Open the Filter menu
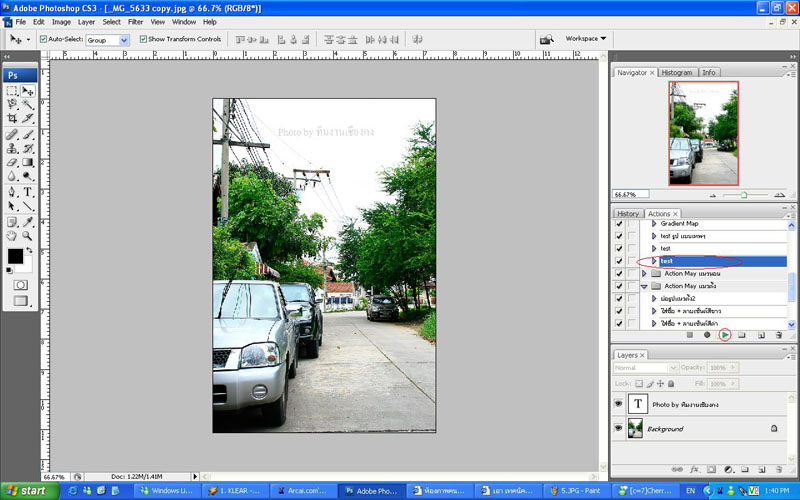Screen dimensions: 800x500 point(135,22)
